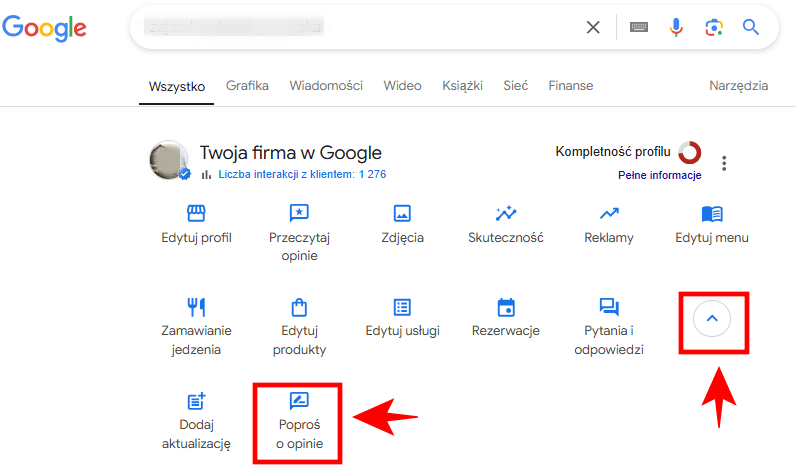Open Skuteczność performance icon
Viewport: 796px width, 471px height.
[506, 213]
